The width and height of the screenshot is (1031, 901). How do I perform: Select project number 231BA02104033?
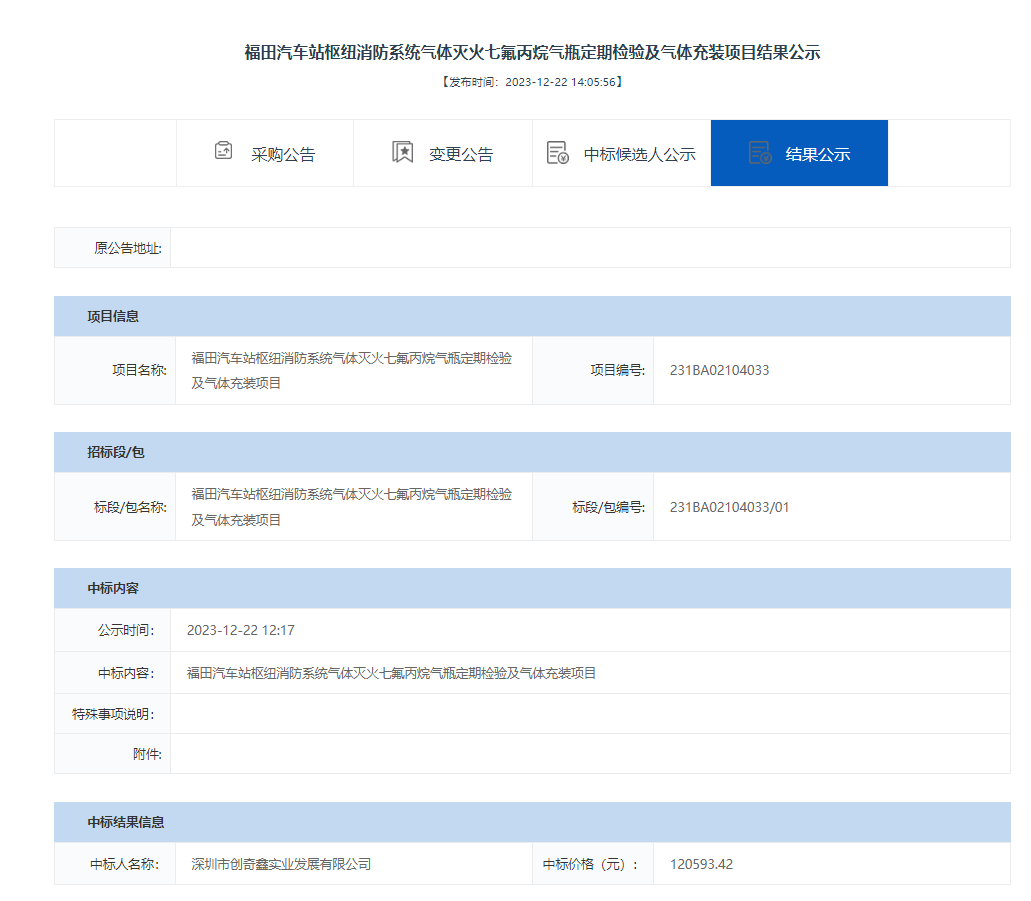tap(719, 370)
